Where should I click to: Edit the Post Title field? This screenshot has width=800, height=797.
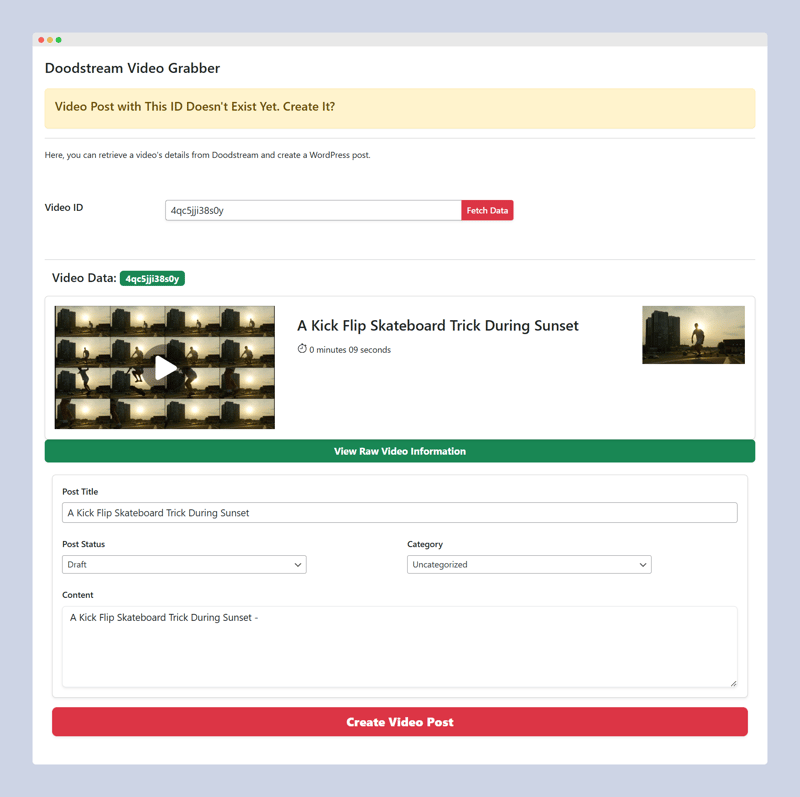399,512
